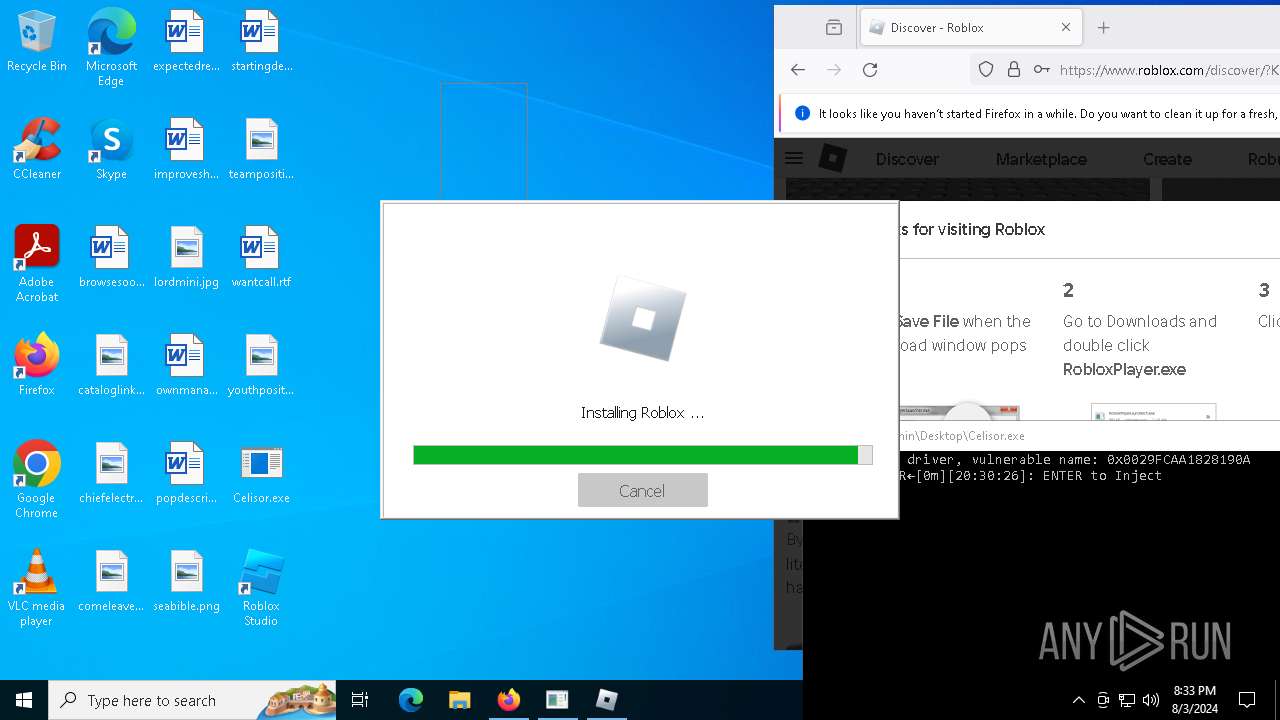
Task: Open File Explorer from taskbar
Action: [459, 700]
